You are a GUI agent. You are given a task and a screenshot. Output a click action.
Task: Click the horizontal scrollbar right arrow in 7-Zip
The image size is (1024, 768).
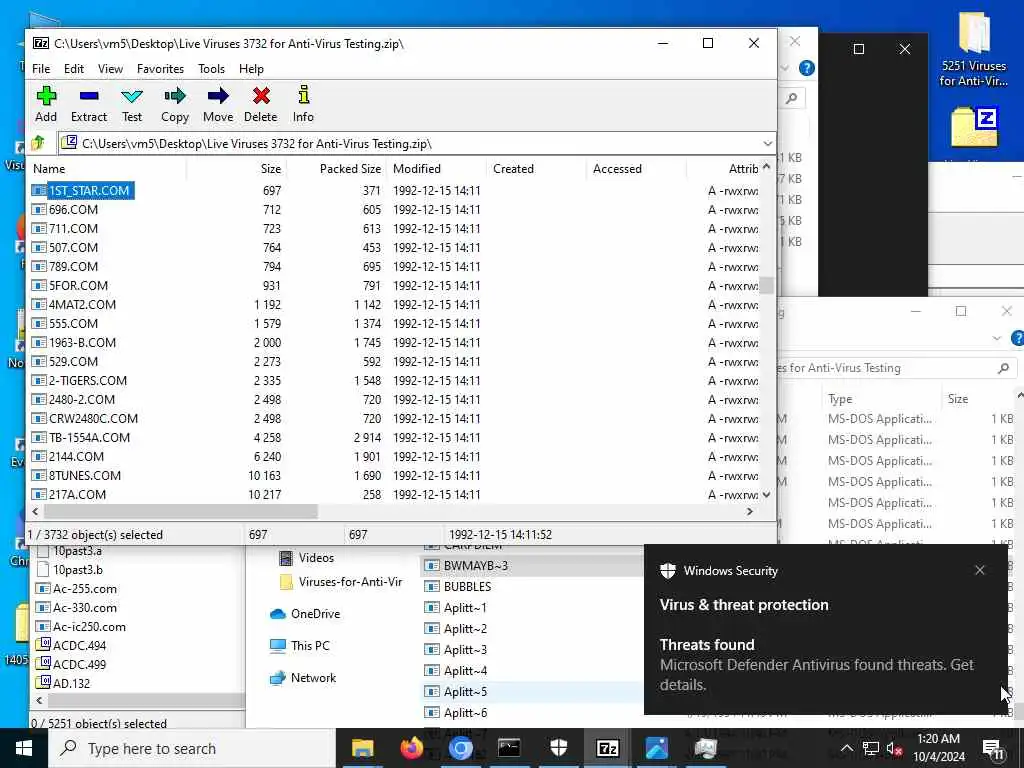(x=750, y=512)
